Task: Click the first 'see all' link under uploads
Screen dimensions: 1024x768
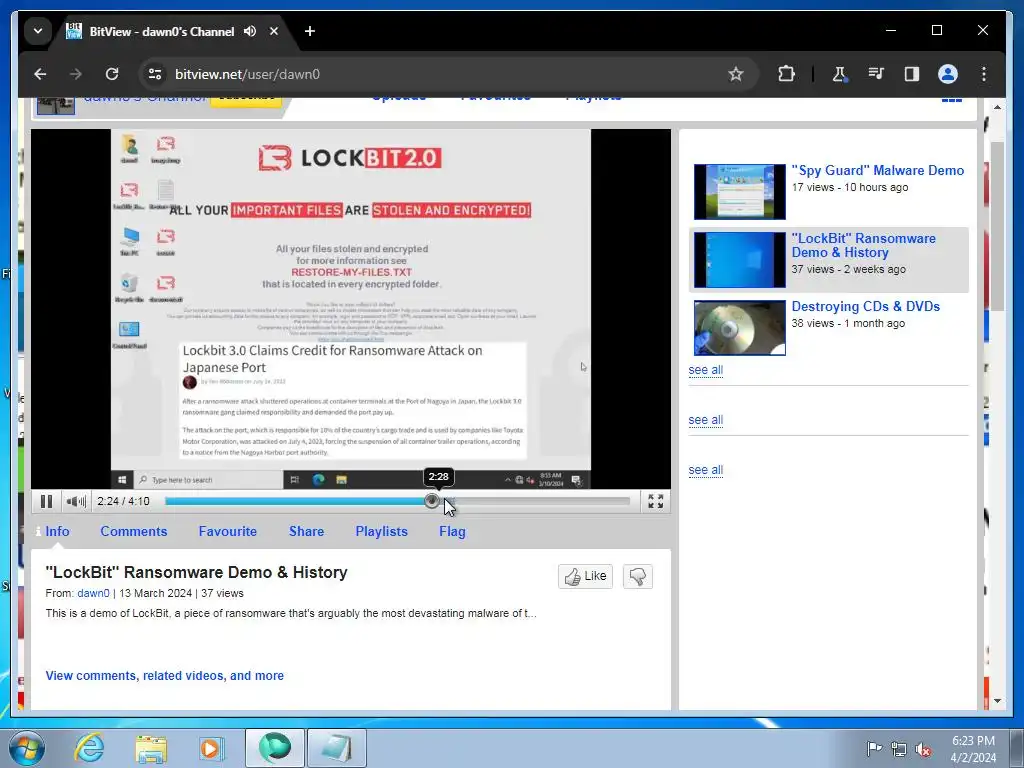Action: (x=705, y=370)
